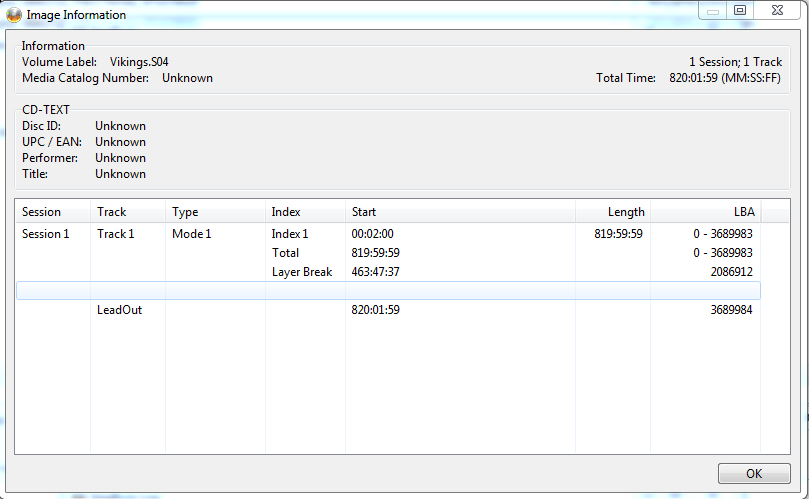Click the Total row start 819:59:59
The height and width of the screenshot is (499, 809).
pyautogui.click(x=375, y=253)
